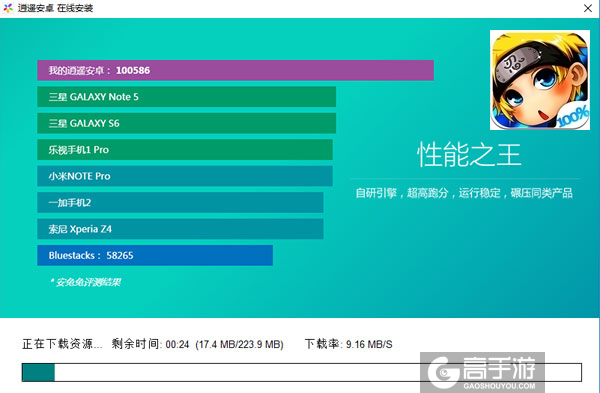This screenshot has height=393, width=600.
Task: Click the 性能之王 heading
Action: pyautogui.click(x=469, y=155)
